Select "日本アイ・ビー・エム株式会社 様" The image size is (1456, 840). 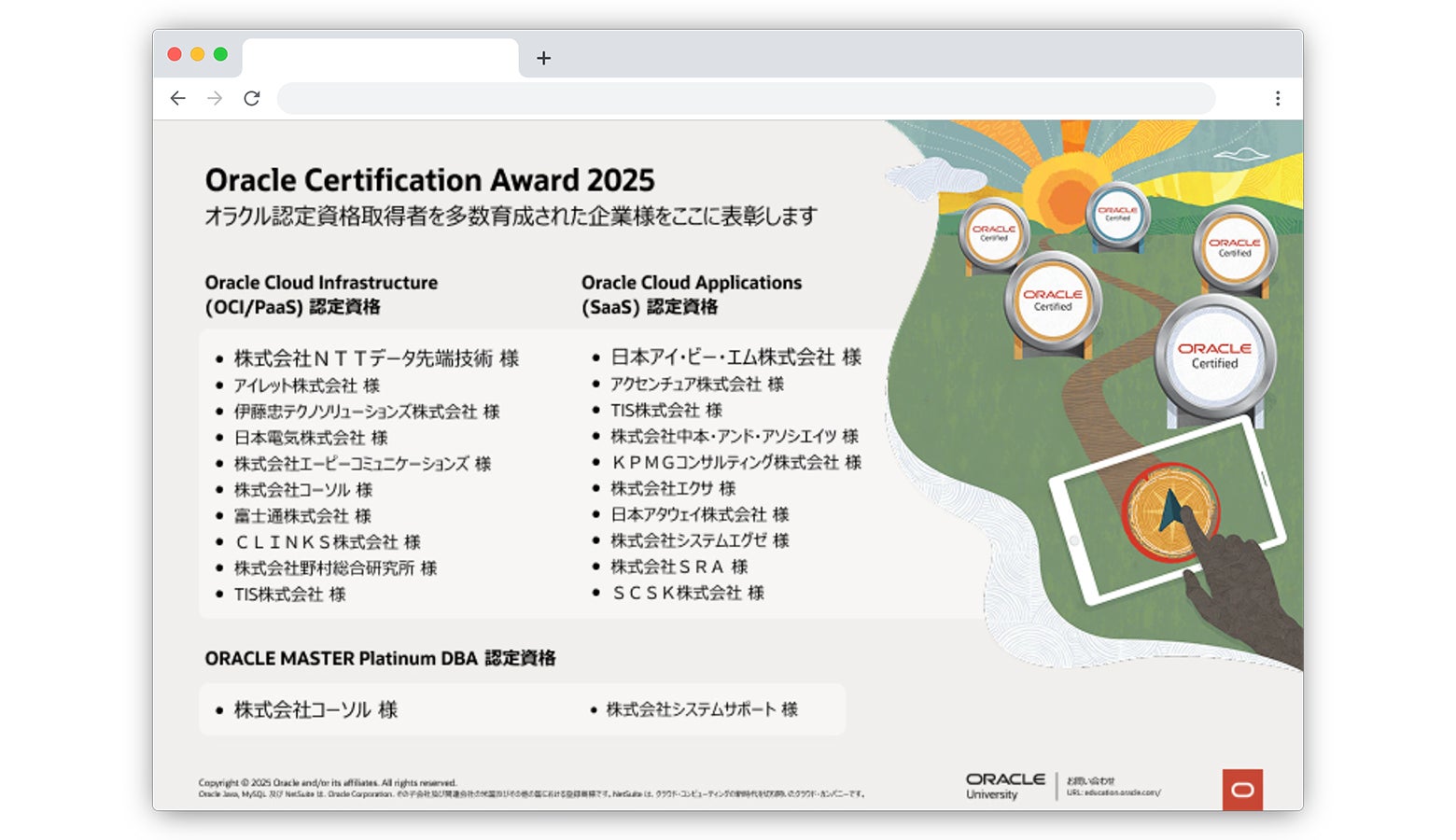click(x=736, y=357)
